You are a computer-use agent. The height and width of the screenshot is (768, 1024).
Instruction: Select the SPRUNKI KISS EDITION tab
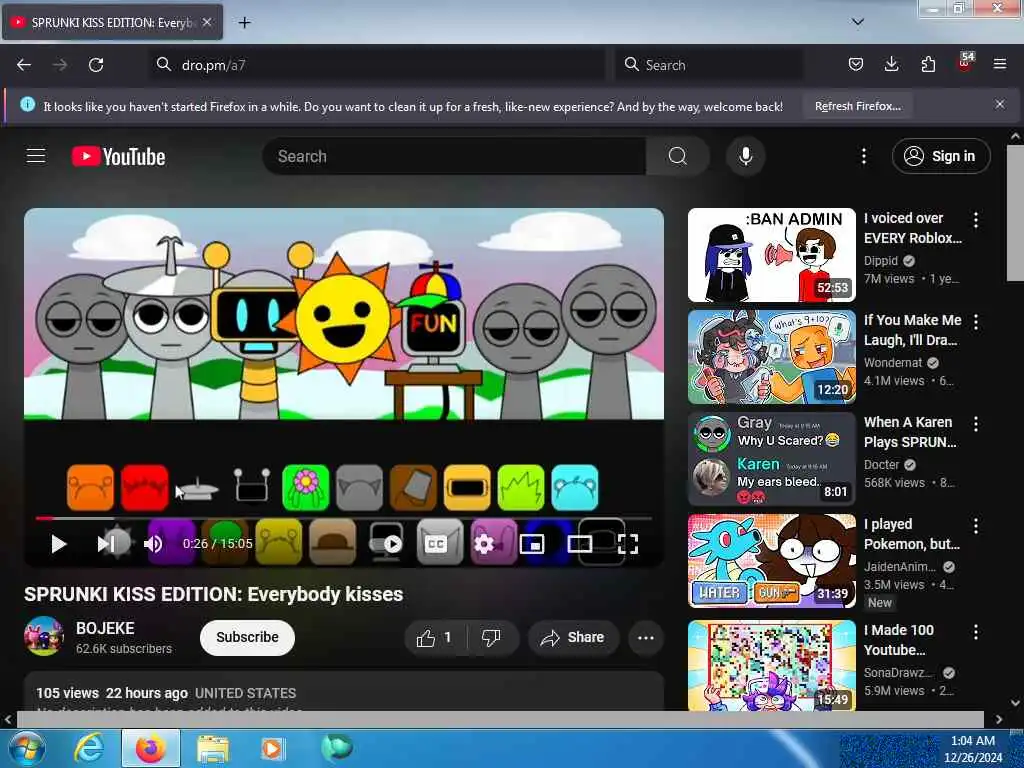(x=112, y=22)
